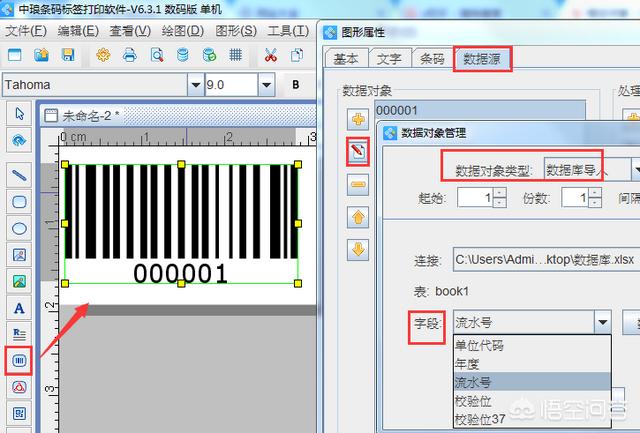Decrease the 份数 stepper value
The width and height of the screenshot is (640, 433).
(595, 203)
